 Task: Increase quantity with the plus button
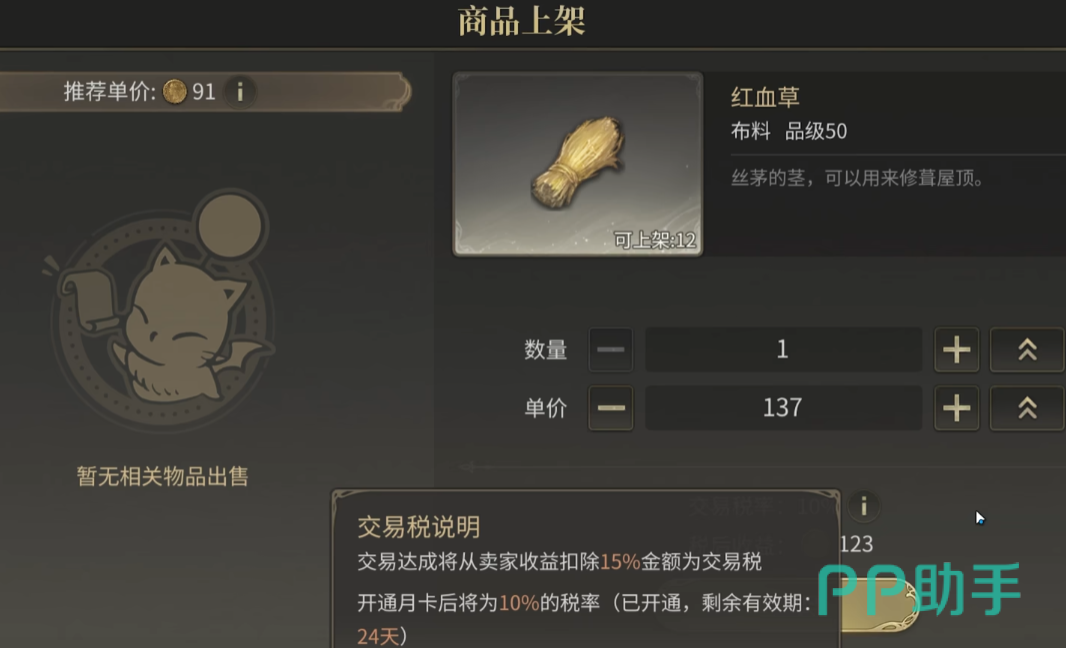(957, 349)
